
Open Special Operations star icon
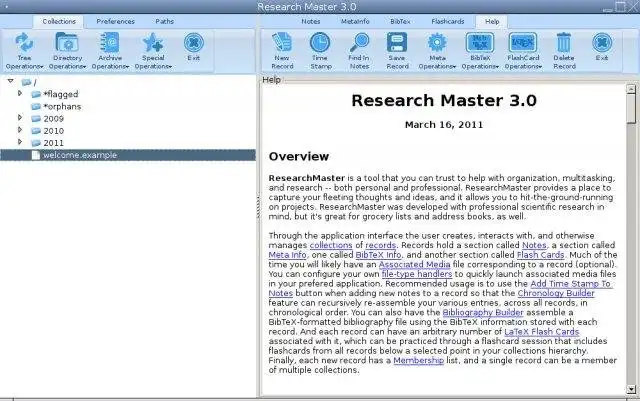(153, 42)
